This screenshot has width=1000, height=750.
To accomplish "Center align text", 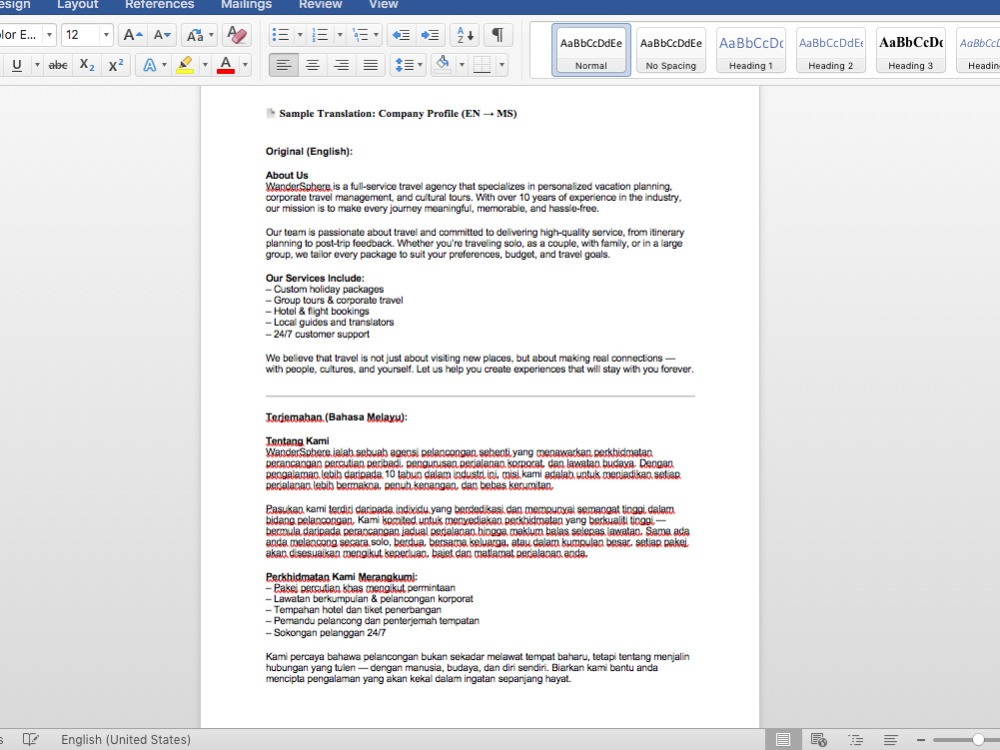I will [x=312, y=65].
